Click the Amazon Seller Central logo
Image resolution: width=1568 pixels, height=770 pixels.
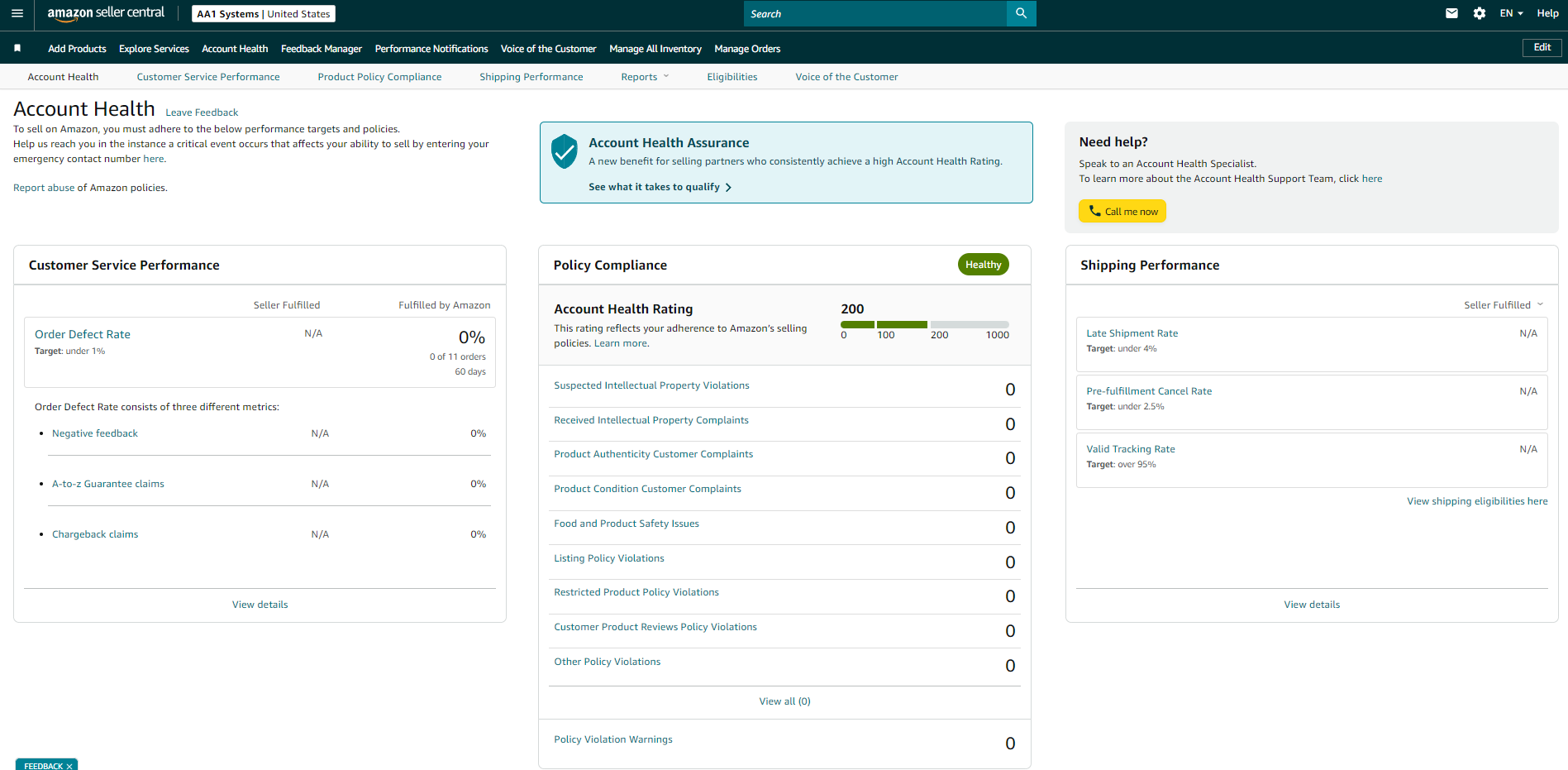(106, 13)
